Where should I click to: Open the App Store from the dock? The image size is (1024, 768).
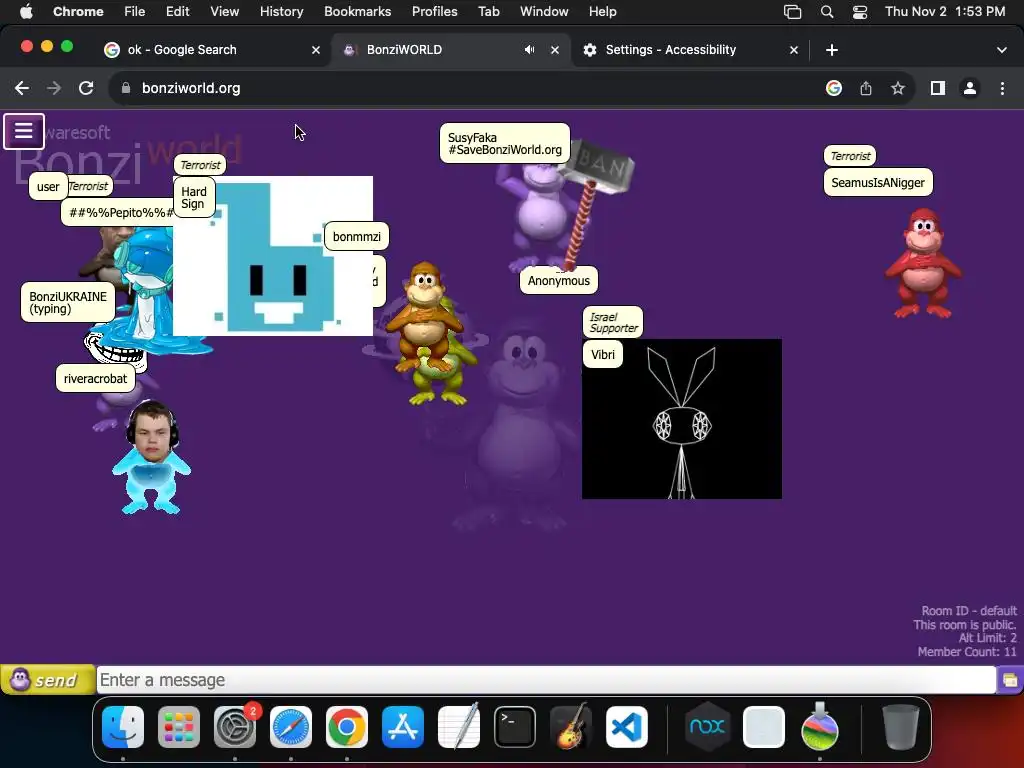click(x=403, y=727)
